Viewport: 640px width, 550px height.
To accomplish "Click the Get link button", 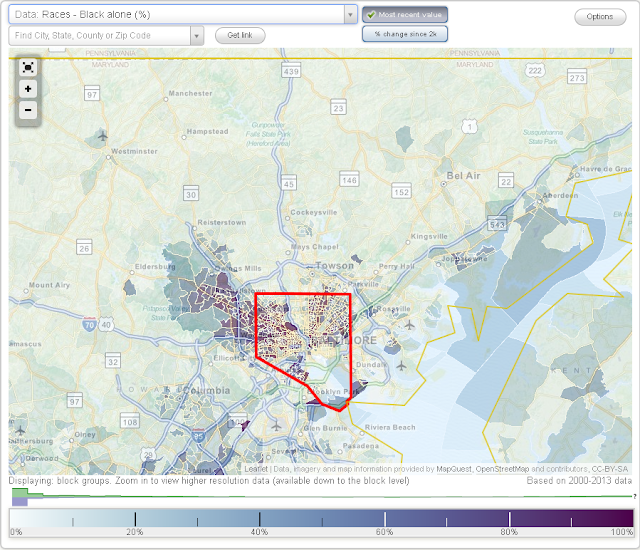I will [240, 35].
